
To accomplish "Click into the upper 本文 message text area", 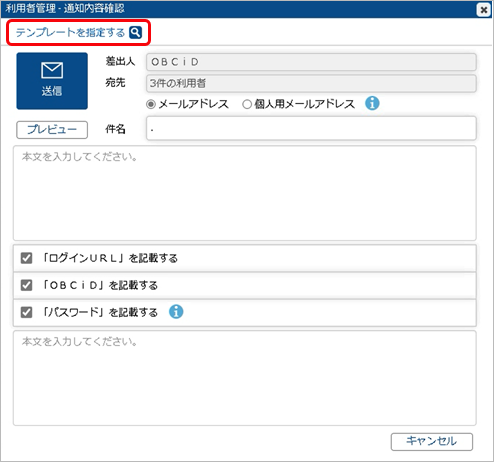I will point(245,193).
